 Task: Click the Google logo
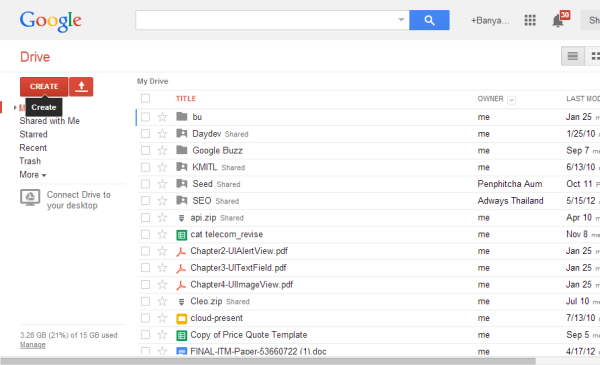51,21
